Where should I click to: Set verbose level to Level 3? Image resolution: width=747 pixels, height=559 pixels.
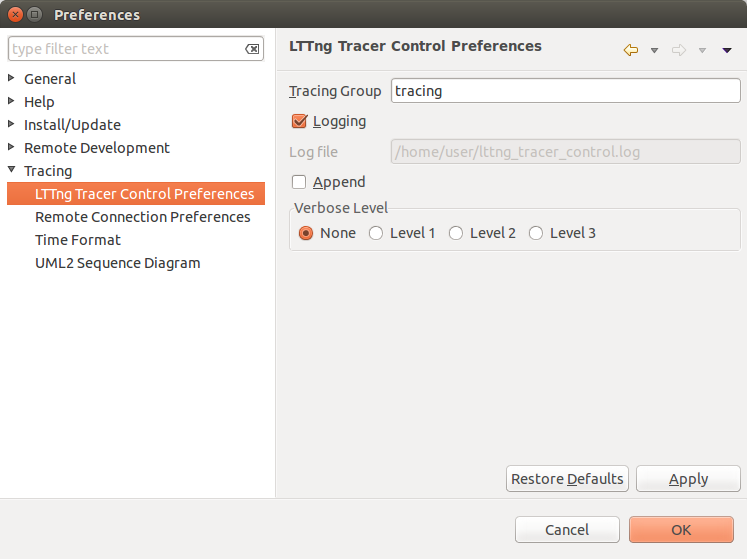pyautogui.click(x=536, y=233)
